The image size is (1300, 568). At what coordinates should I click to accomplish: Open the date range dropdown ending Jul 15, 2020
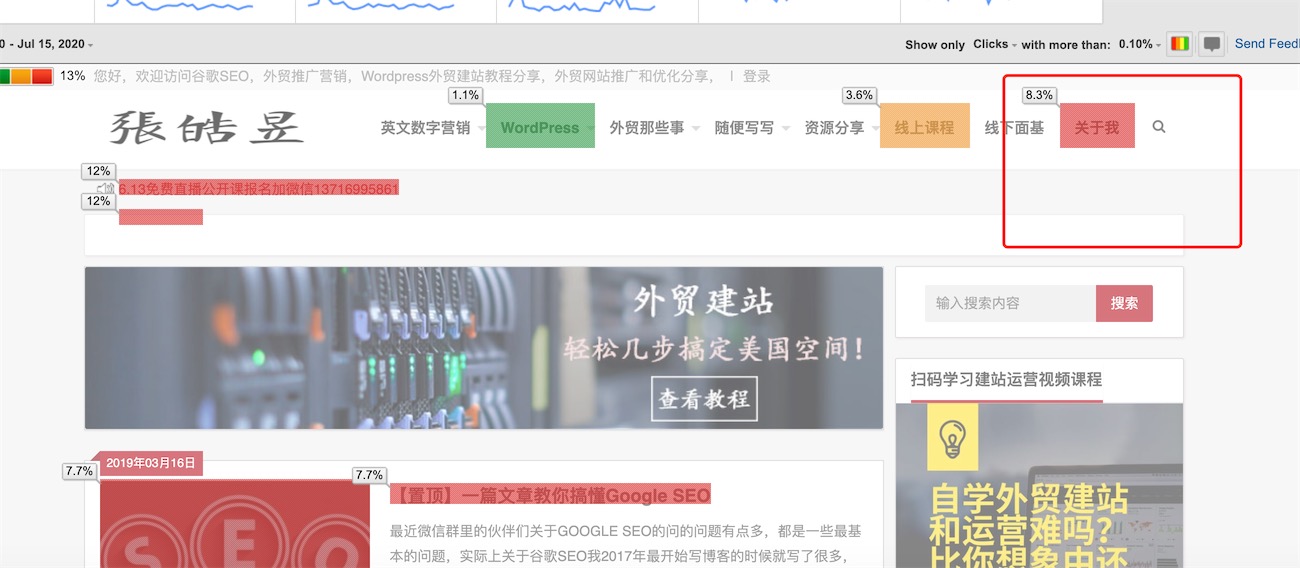coord(46,44)
